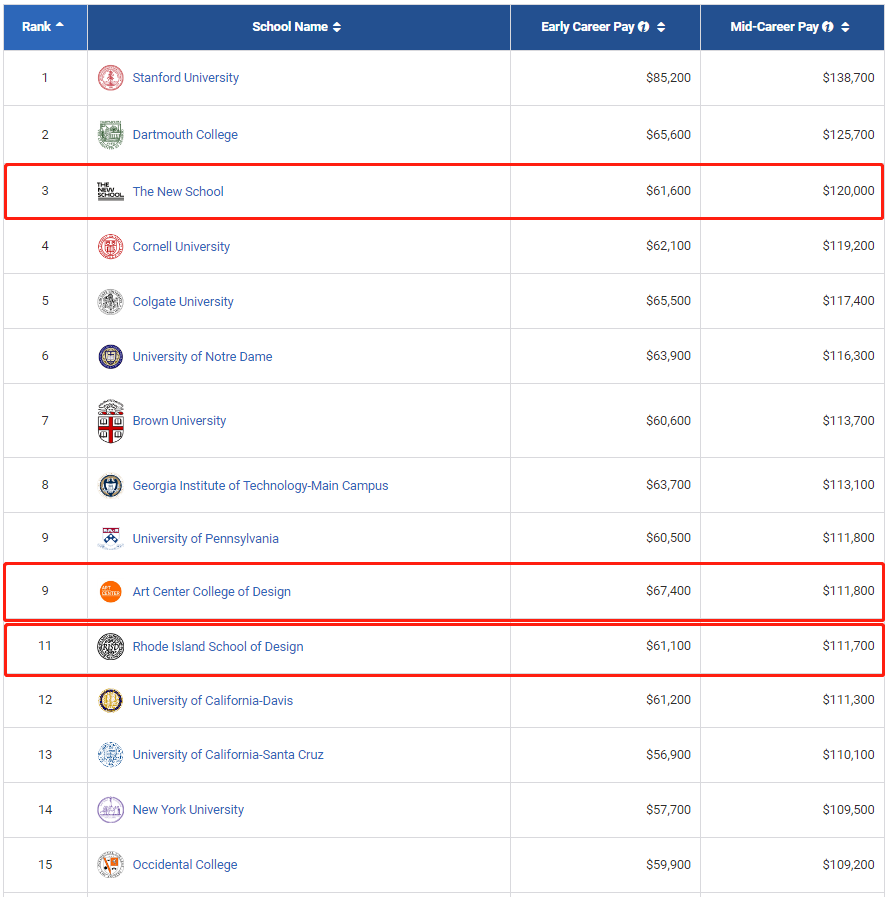The height and width of the screenshot is (897, 888).
Task: Open the Cornell University link
Action: coord(181,247)
